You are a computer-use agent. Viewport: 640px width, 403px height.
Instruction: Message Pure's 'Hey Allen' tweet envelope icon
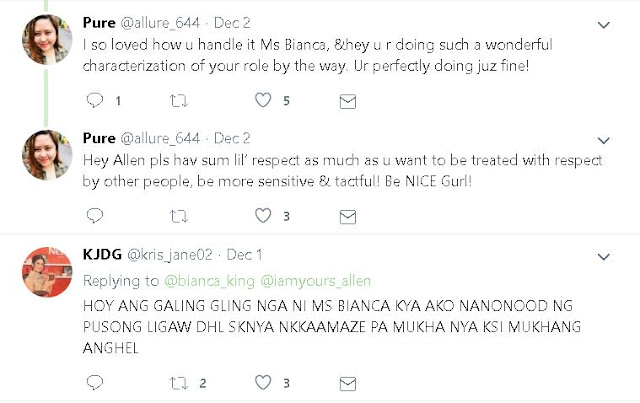(347, 215)
